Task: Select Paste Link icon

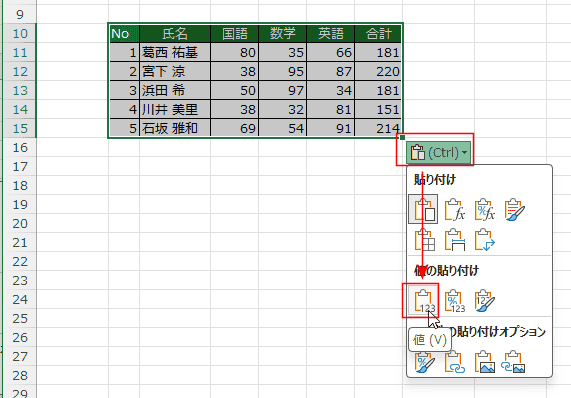Action: pyautogui.click(x=454, y=362)
